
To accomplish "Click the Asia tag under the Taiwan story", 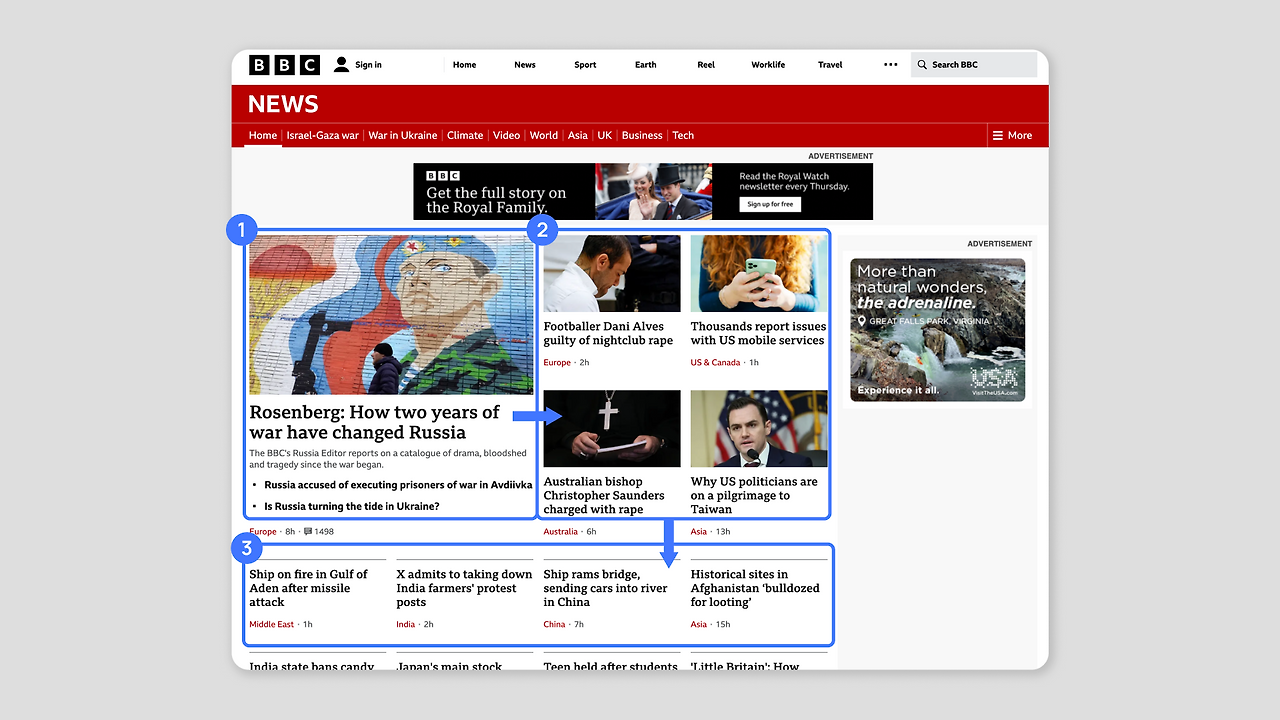I will pyautogui.click(x=699, y=532).
